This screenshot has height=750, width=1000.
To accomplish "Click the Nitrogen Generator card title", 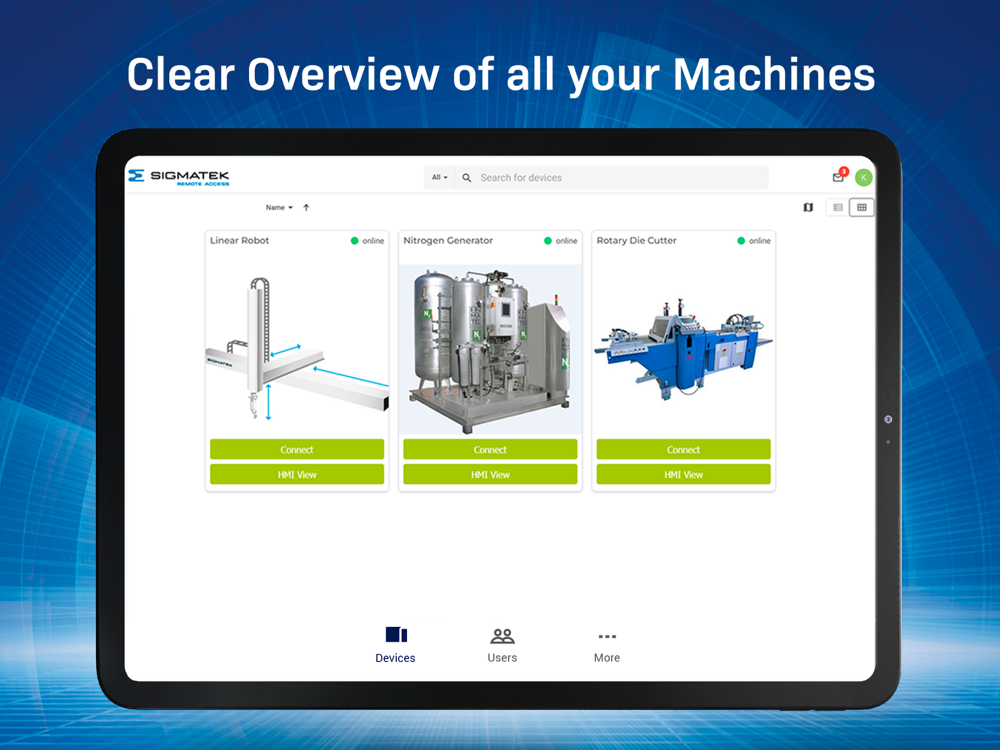I will click(448, 240).
